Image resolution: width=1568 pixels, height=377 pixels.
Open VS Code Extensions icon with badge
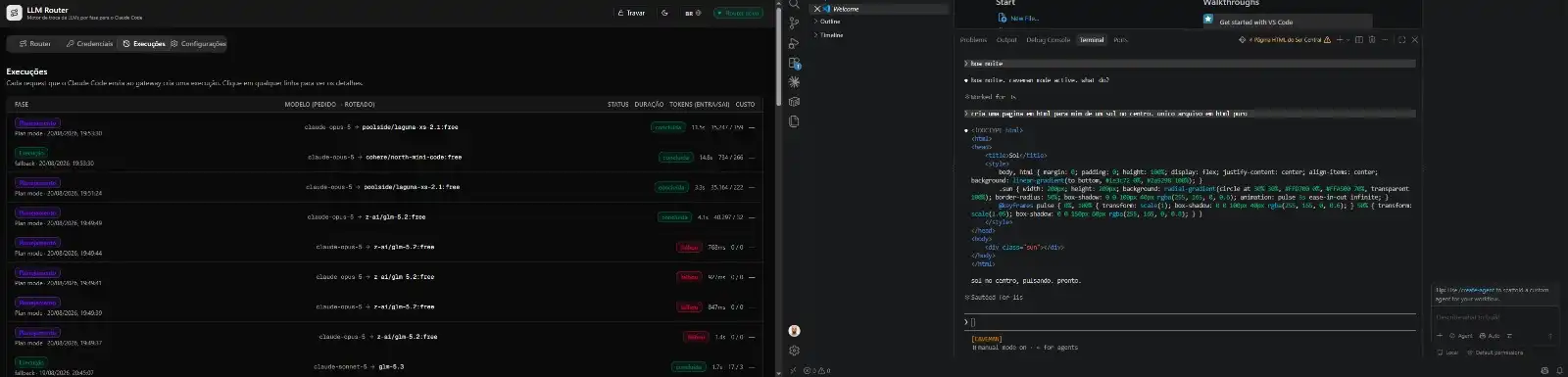pos(794,63)
